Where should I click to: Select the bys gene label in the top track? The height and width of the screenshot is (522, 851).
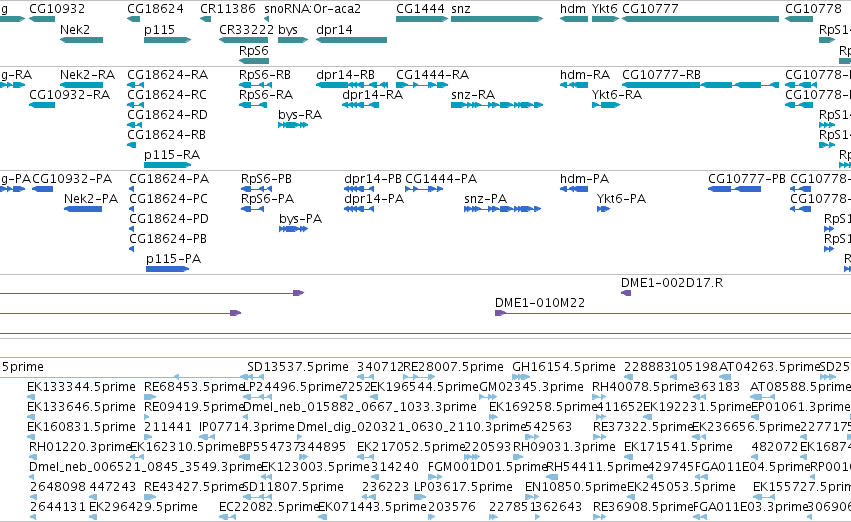coord(288,29)
